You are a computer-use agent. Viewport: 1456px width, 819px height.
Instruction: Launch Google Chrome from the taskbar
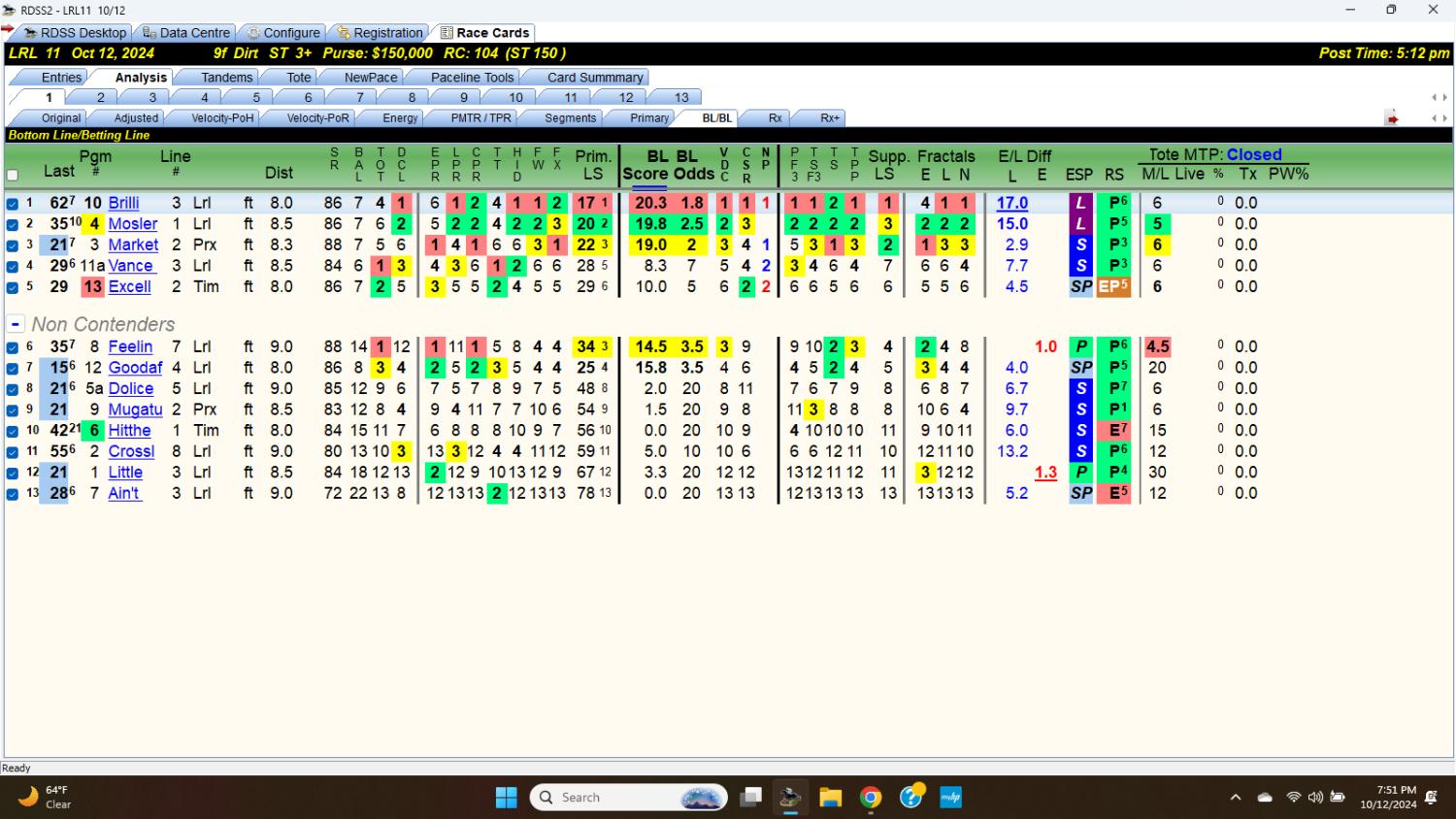pyautogui.click(x=871, y=798)
